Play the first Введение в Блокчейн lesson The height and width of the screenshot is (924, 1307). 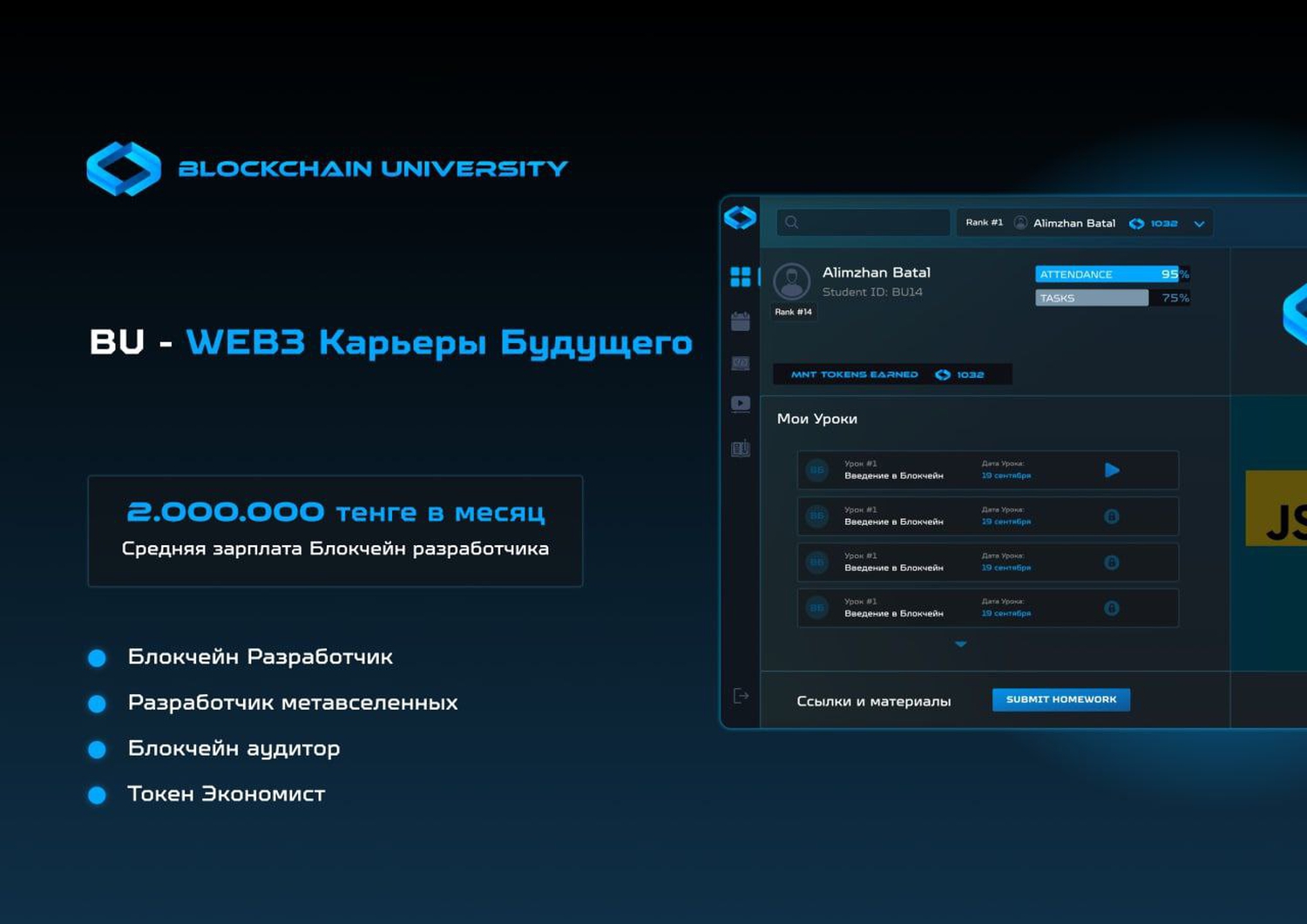pyautogui.click(x=1112, y=470)
